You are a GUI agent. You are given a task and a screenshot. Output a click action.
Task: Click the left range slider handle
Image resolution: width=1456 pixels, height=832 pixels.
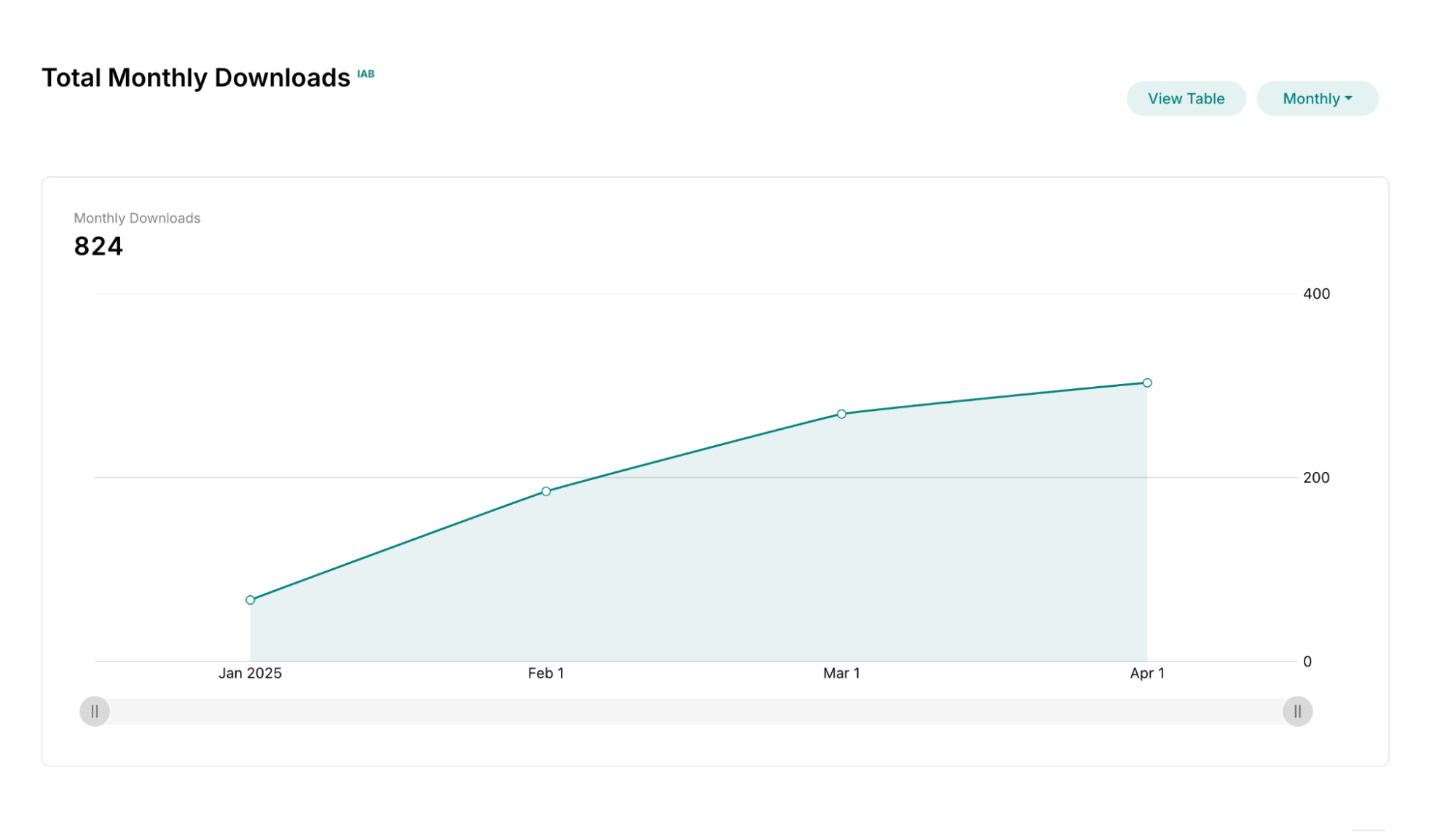click(x=94, y=710)
